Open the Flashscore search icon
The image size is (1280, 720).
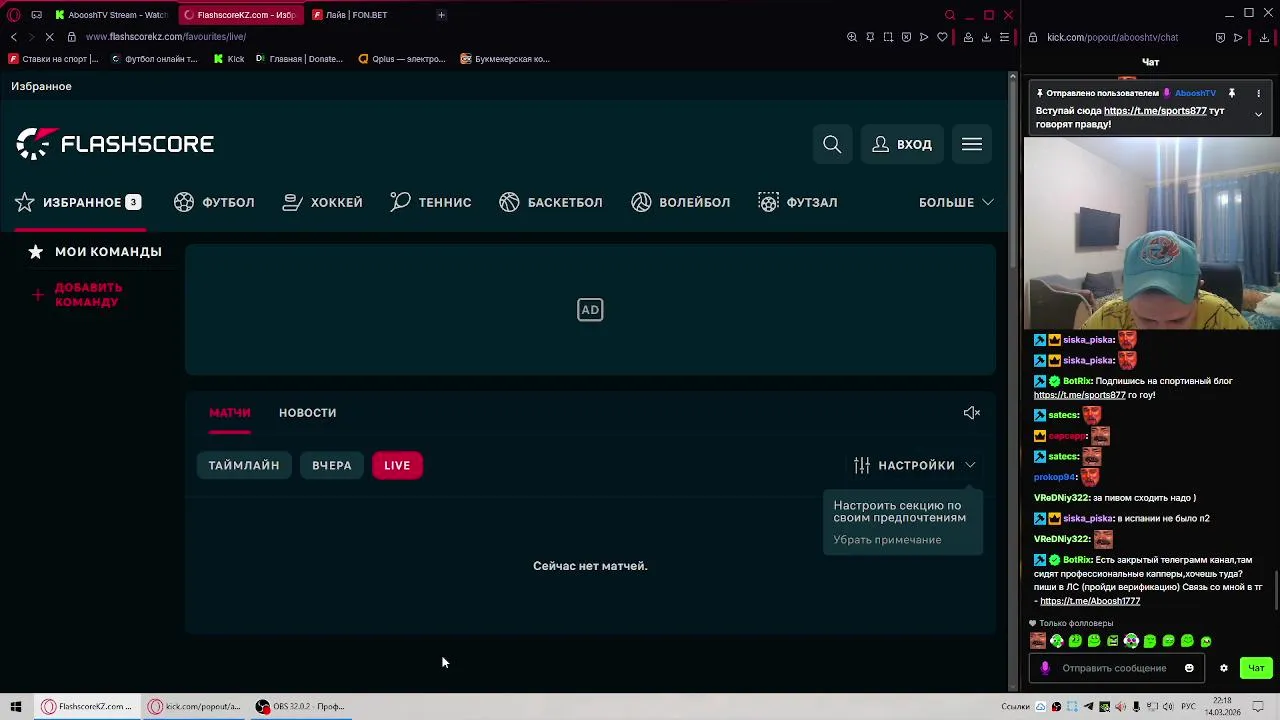click(x=832, y=144)
